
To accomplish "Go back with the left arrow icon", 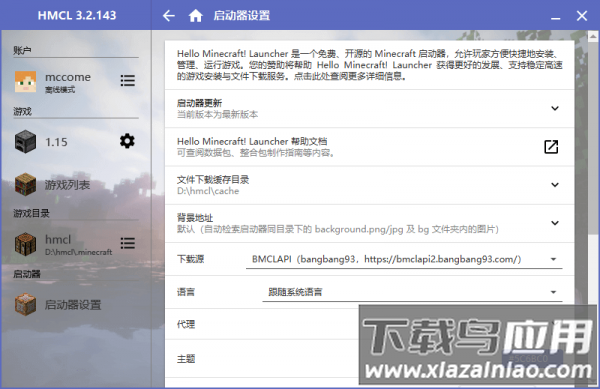I will pos(168,16).
